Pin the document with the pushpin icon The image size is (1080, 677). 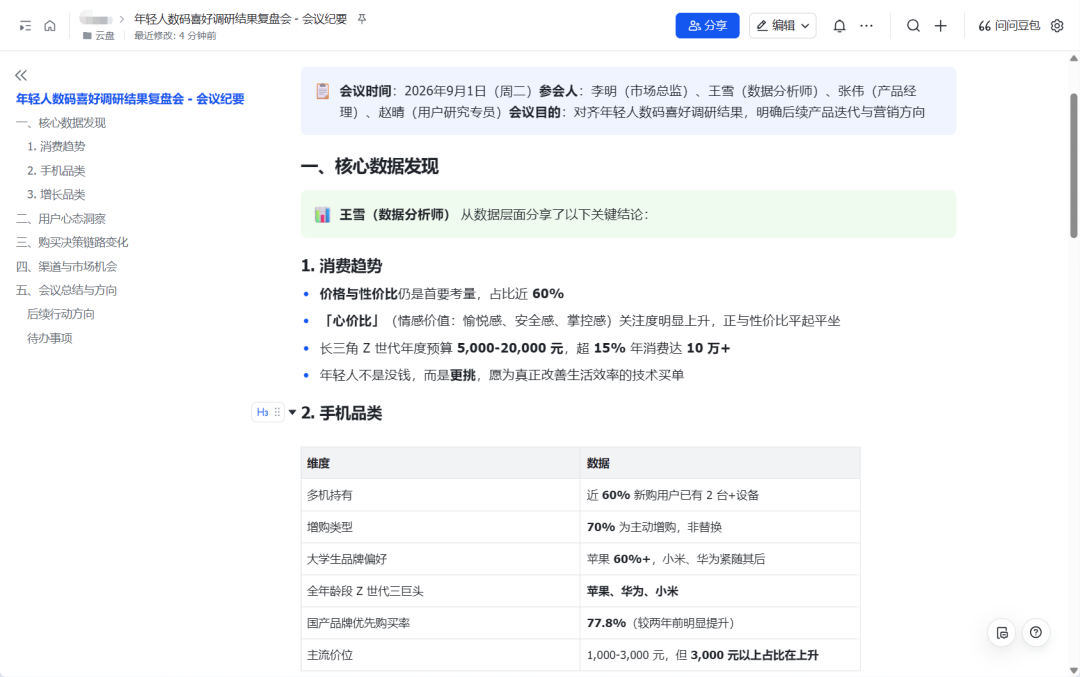click(362, 19)
